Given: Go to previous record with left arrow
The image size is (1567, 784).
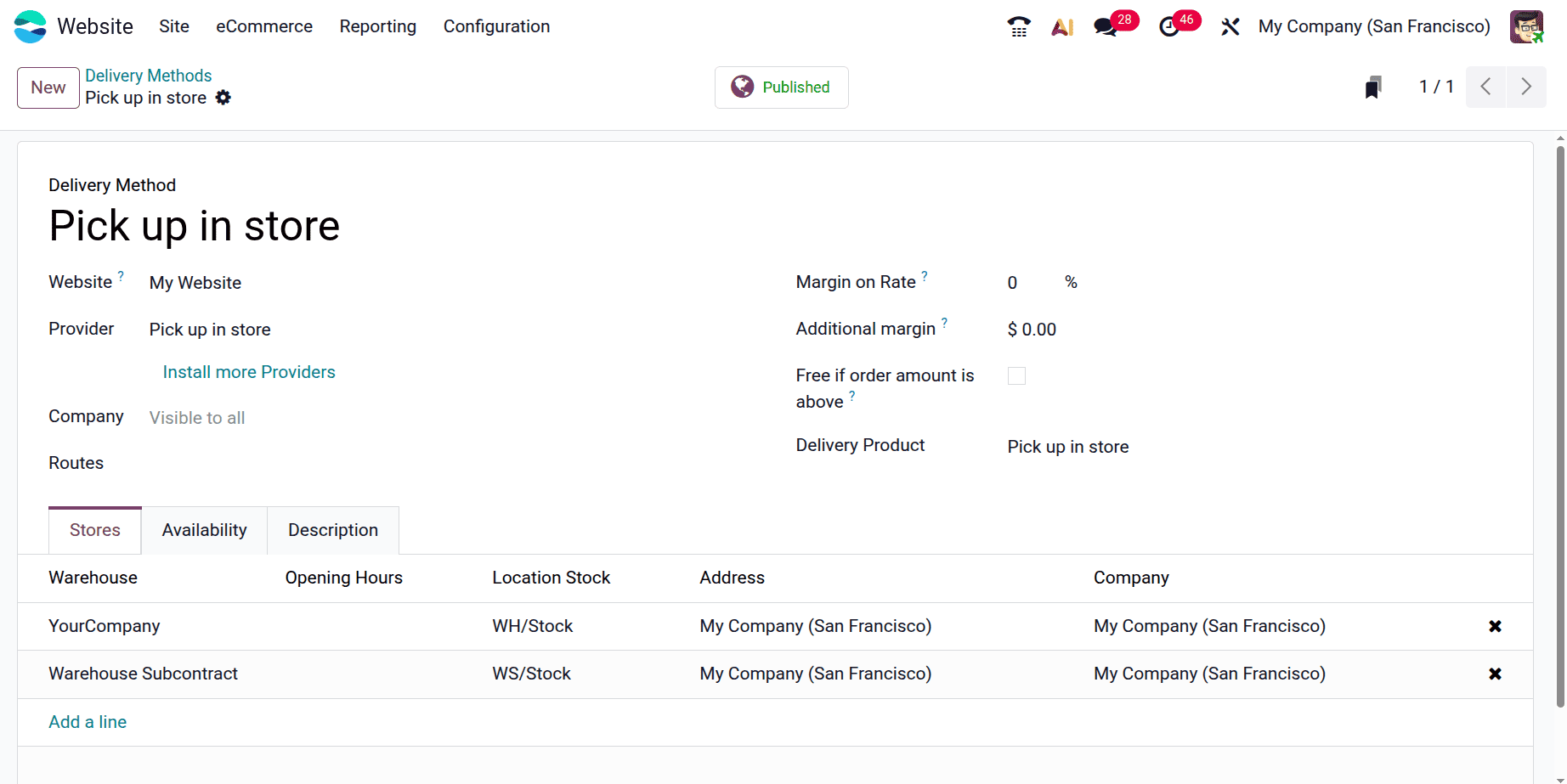Looking at the screenshot, I should pos(1486,87).
